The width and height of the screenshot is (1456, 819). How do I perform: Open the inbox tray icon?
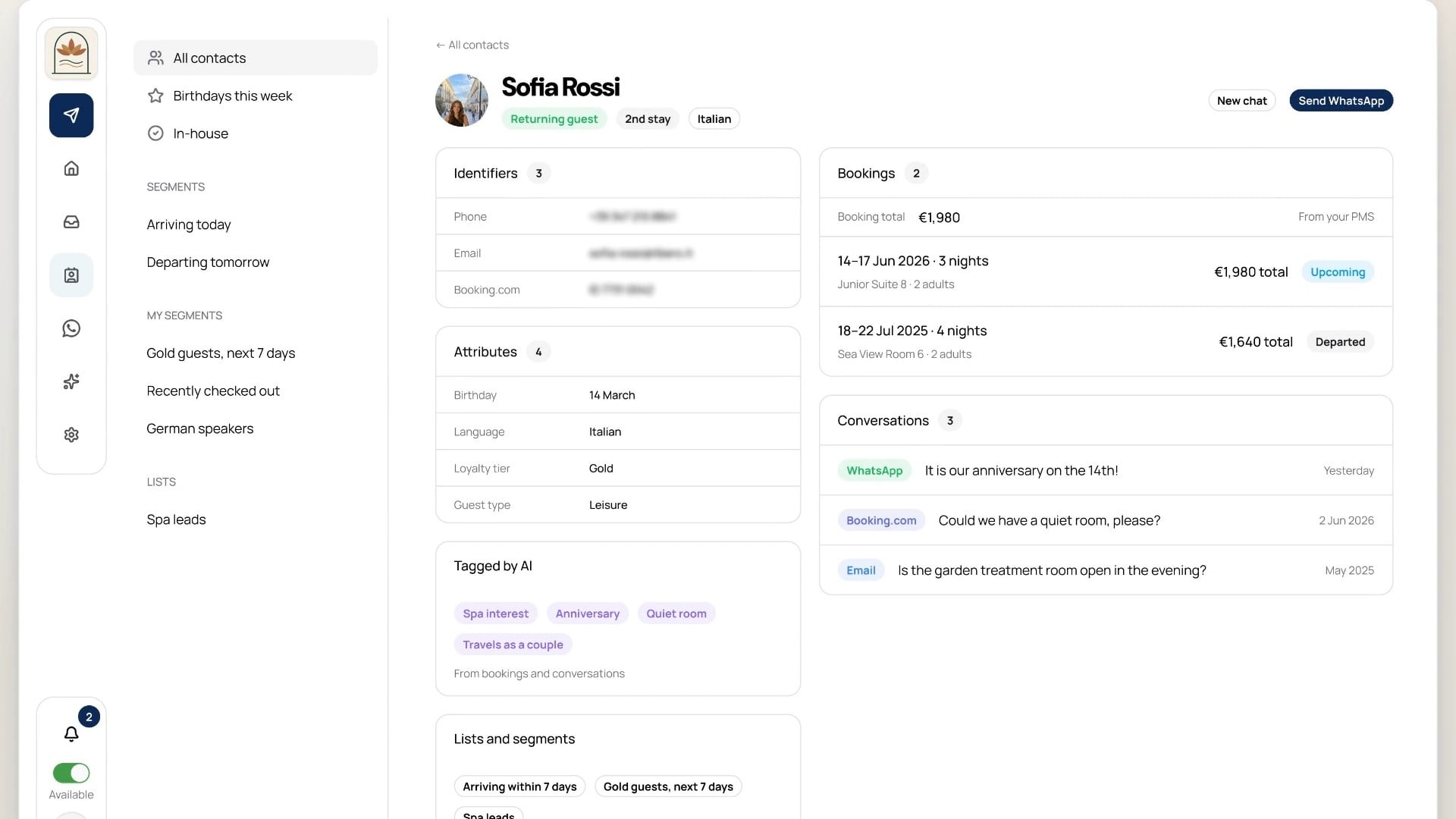71,221
